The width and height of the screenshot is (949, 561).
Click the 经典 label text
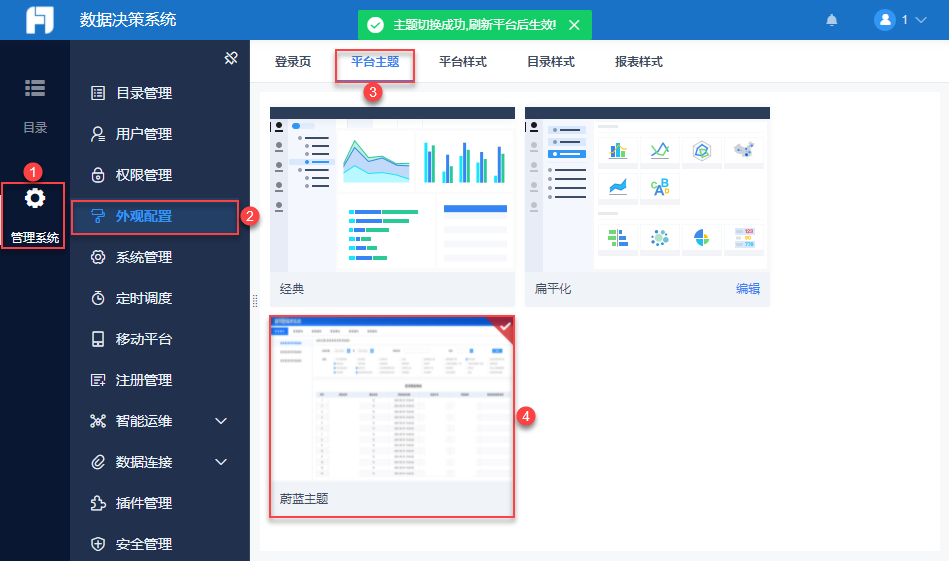click(292, 289)
